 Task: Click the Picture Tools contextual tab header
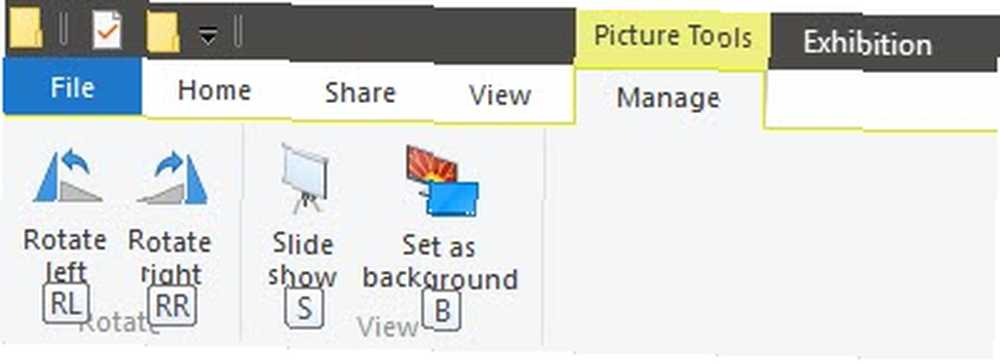673,36
